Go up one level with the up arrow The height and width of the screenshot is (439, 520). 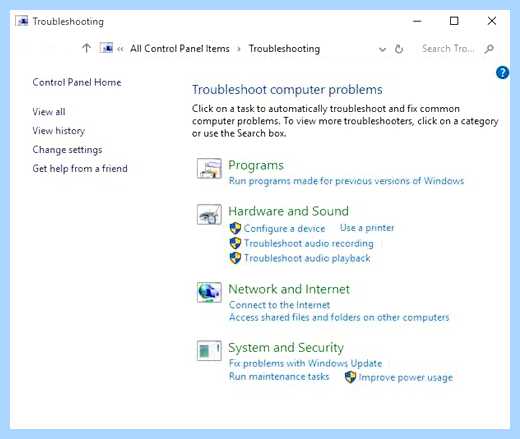86,49
